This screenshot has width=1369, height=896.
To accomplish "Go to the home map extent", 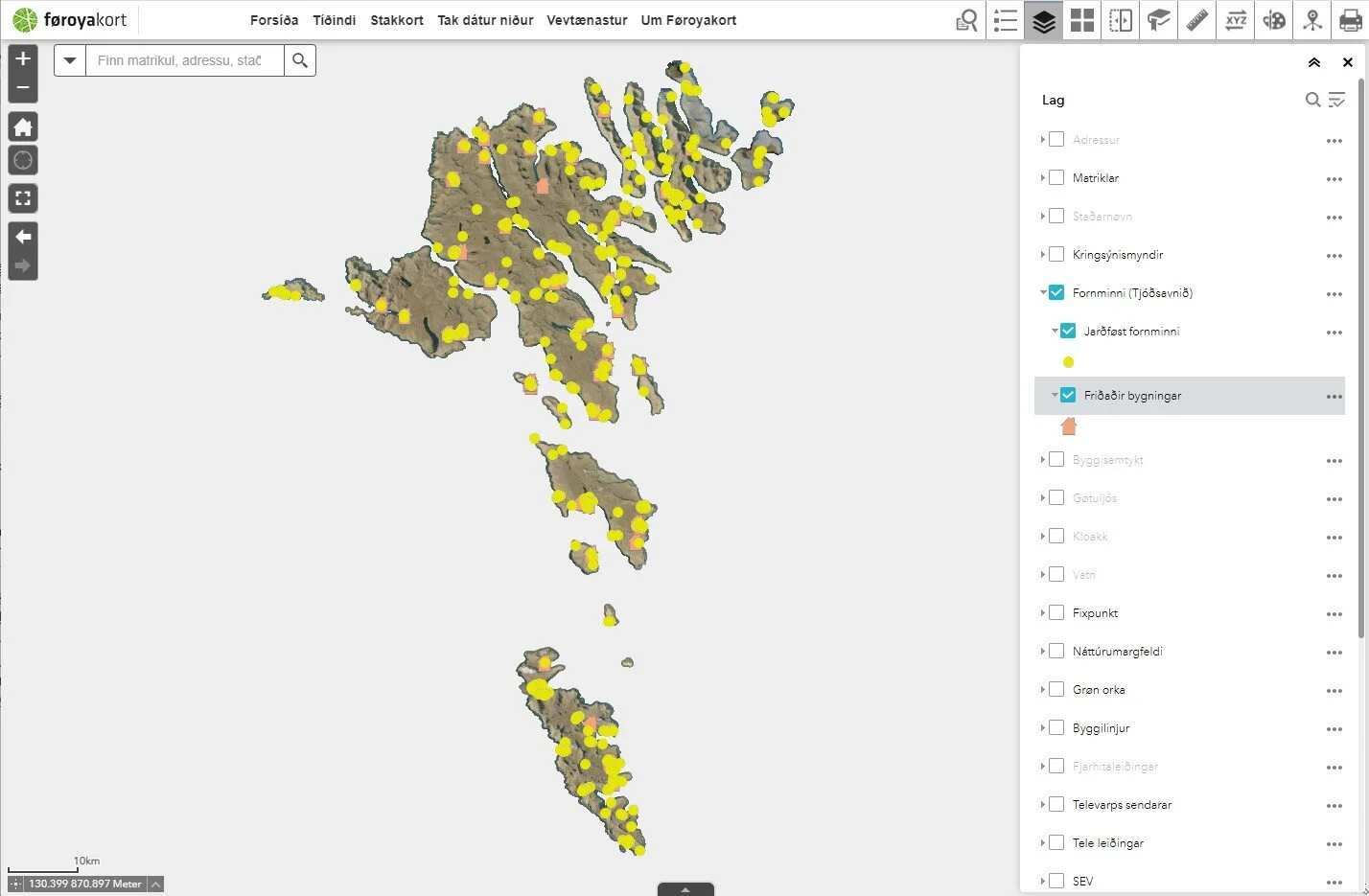I will 23,126.
